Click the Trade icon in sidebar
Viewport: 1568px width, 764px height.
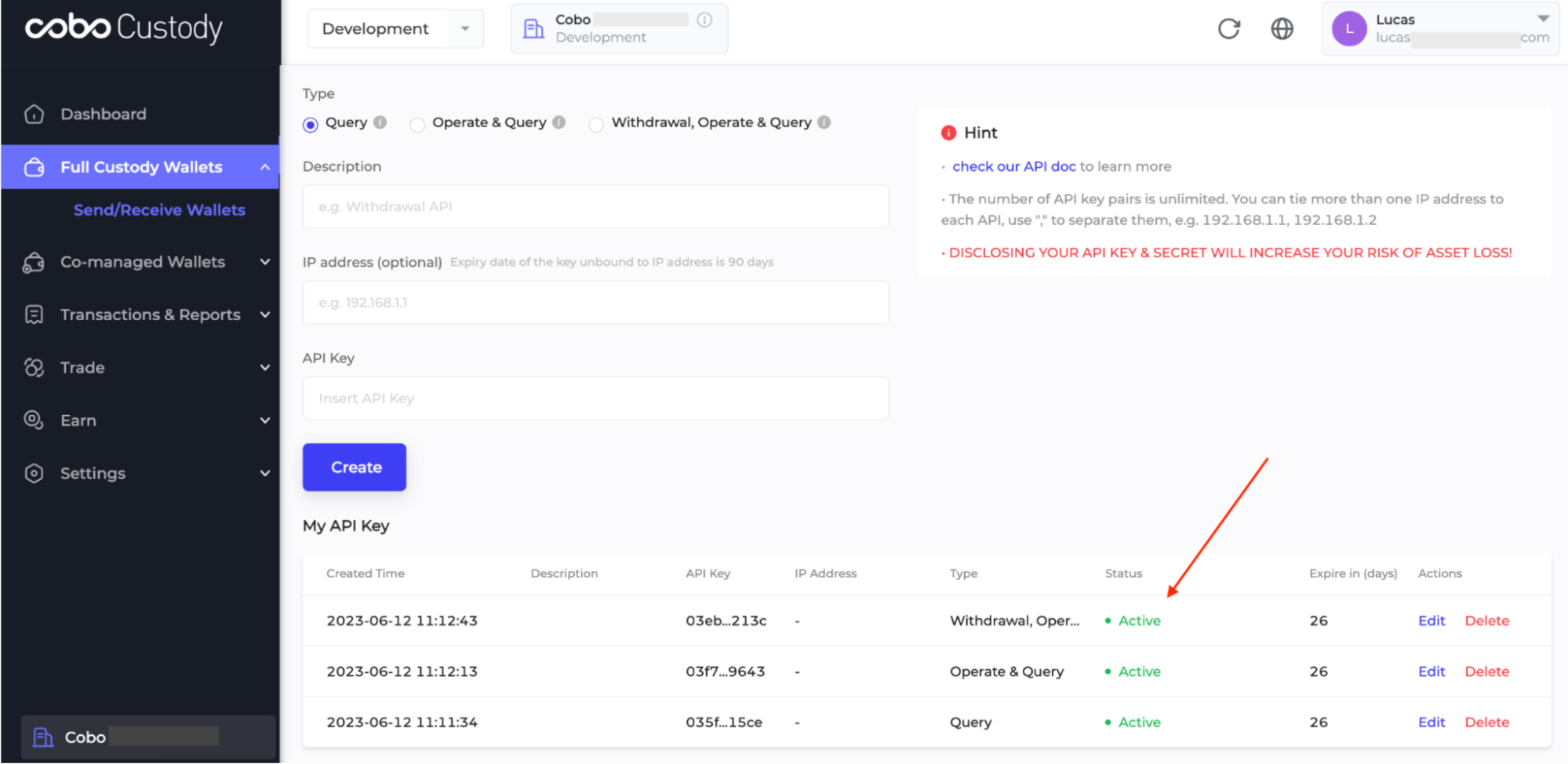[x=34, y=367]
